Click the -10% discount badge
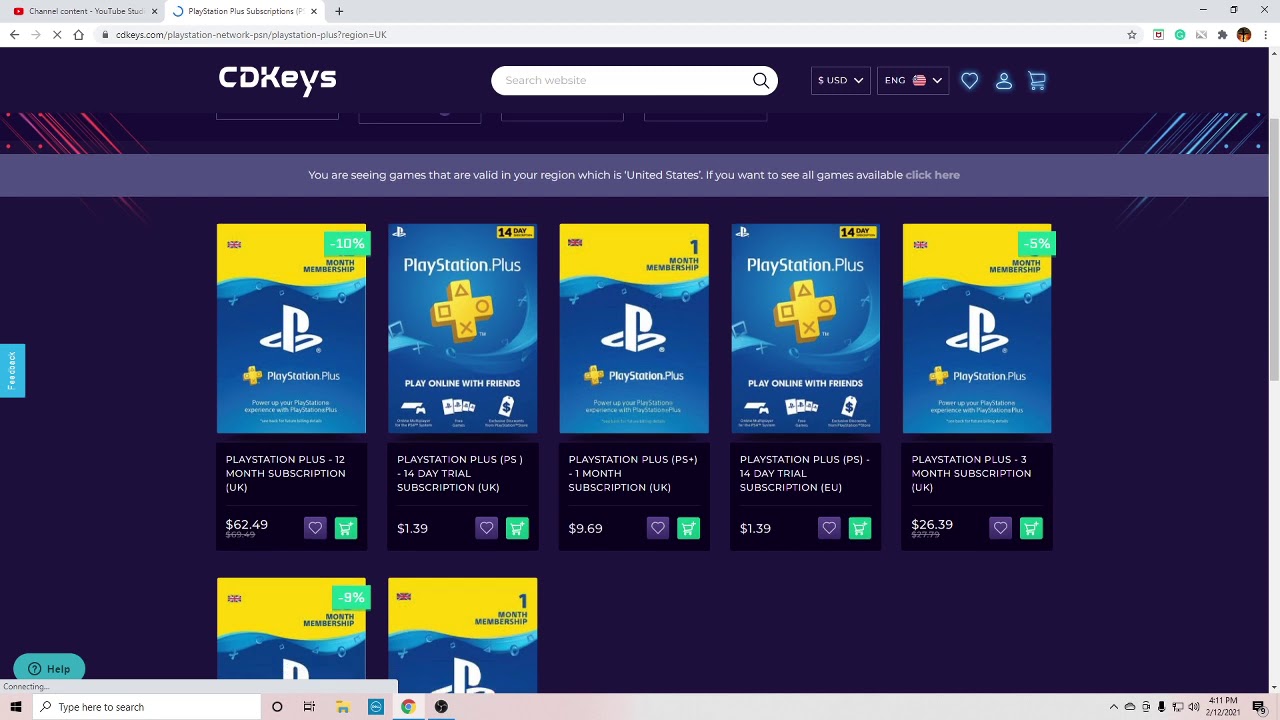 (347, 243)
